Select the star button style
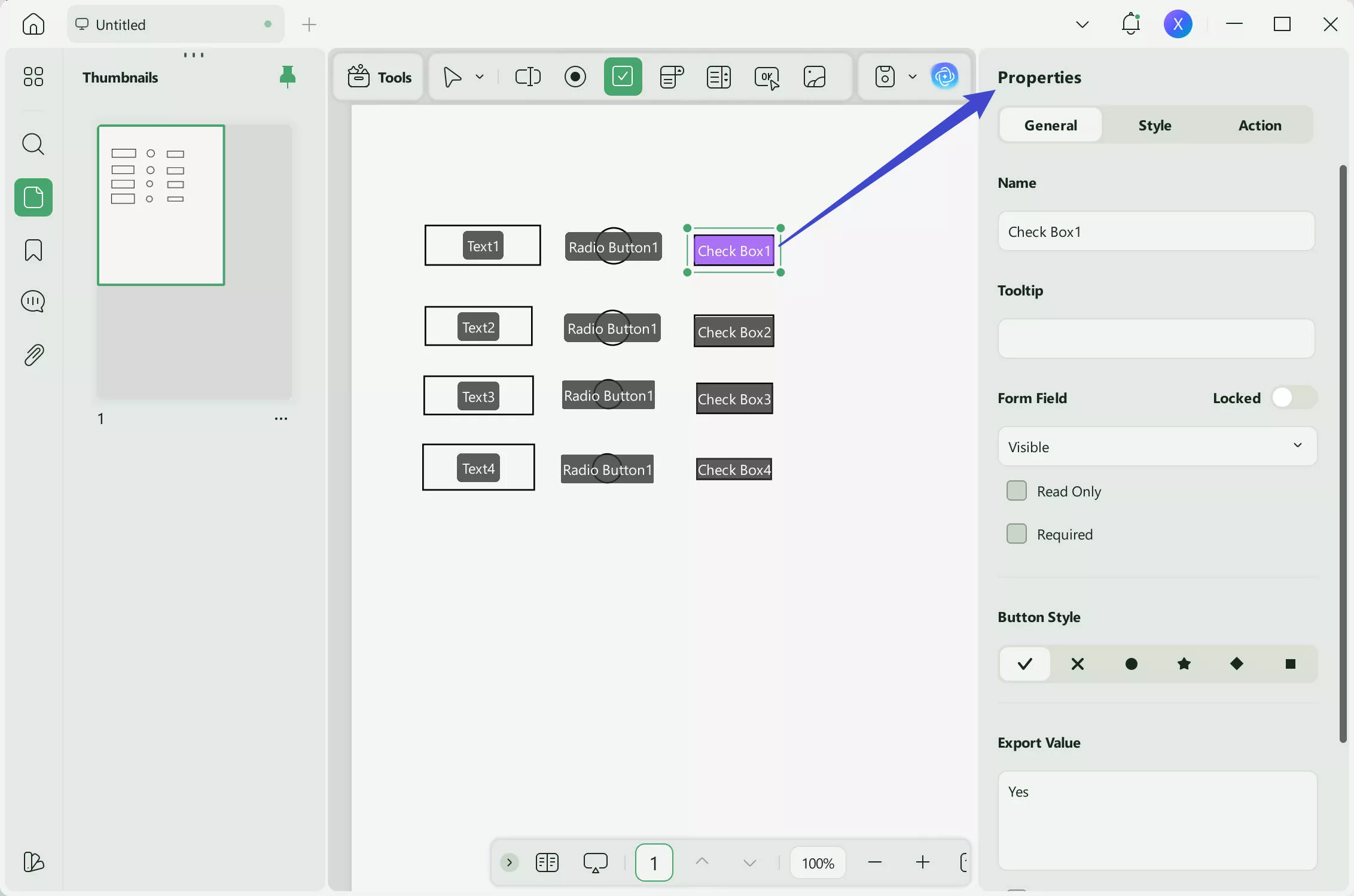The image size is (1354, 896). pos(1185,664)
